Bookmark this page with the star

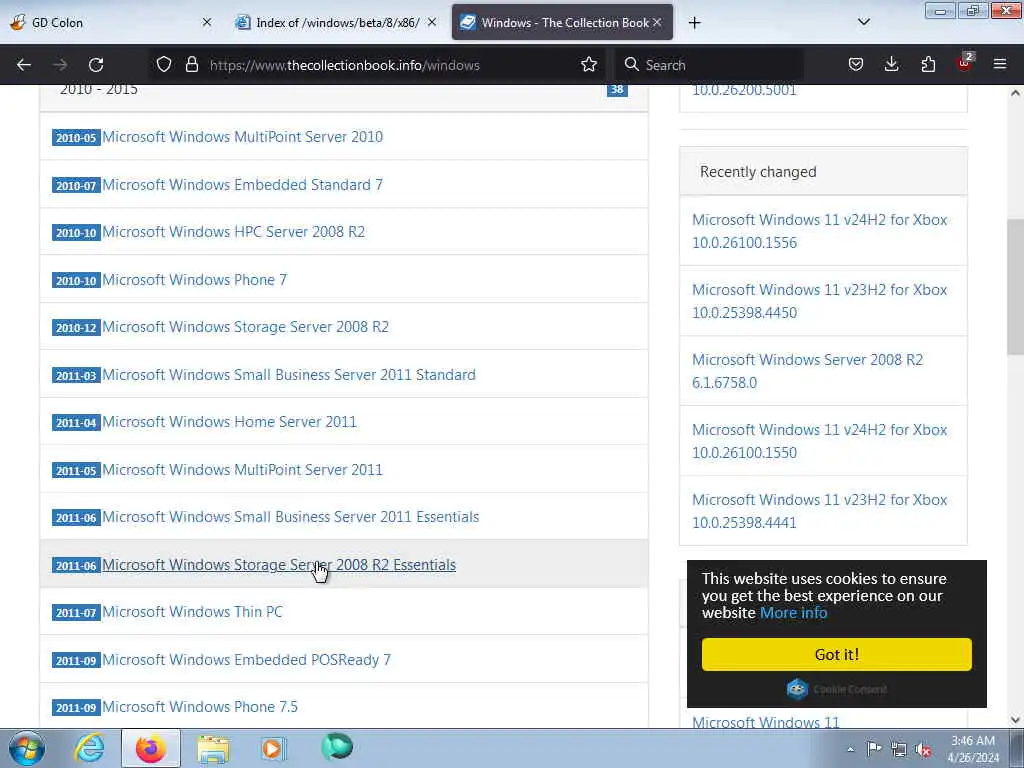(589, 65)
